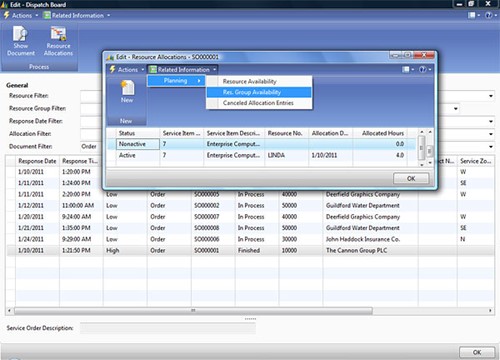Open Resource Allocations from the ribbon
Screen dimensions: 500x360
click(58, 41)
